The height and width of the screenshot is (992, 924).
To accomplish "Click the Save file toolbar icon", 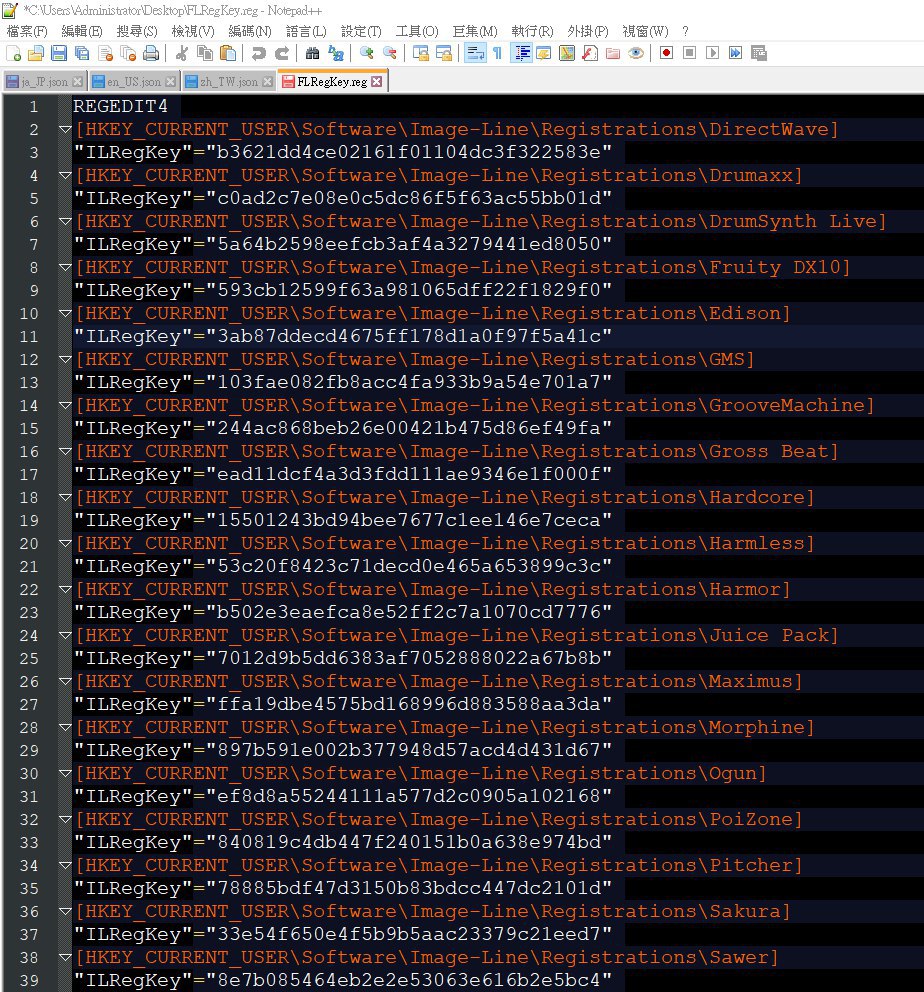I will click(x=58, y=53).
